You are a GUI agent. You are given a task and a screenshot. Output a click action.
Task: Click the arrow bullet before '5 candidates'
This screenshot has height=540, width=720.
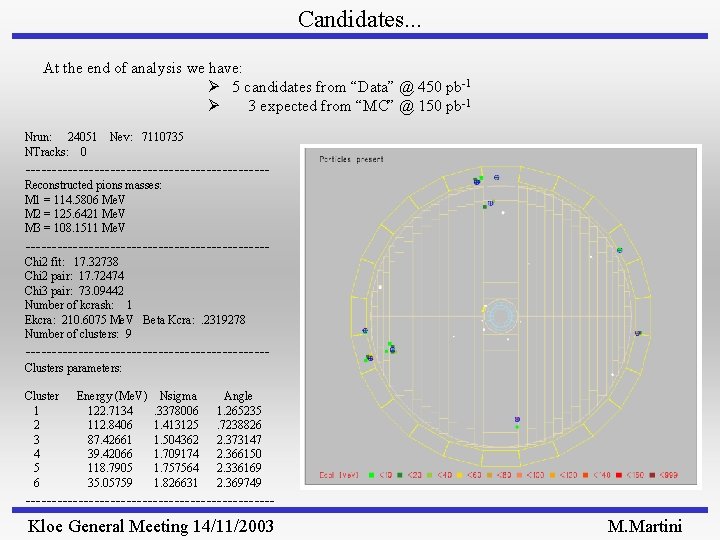214,86
